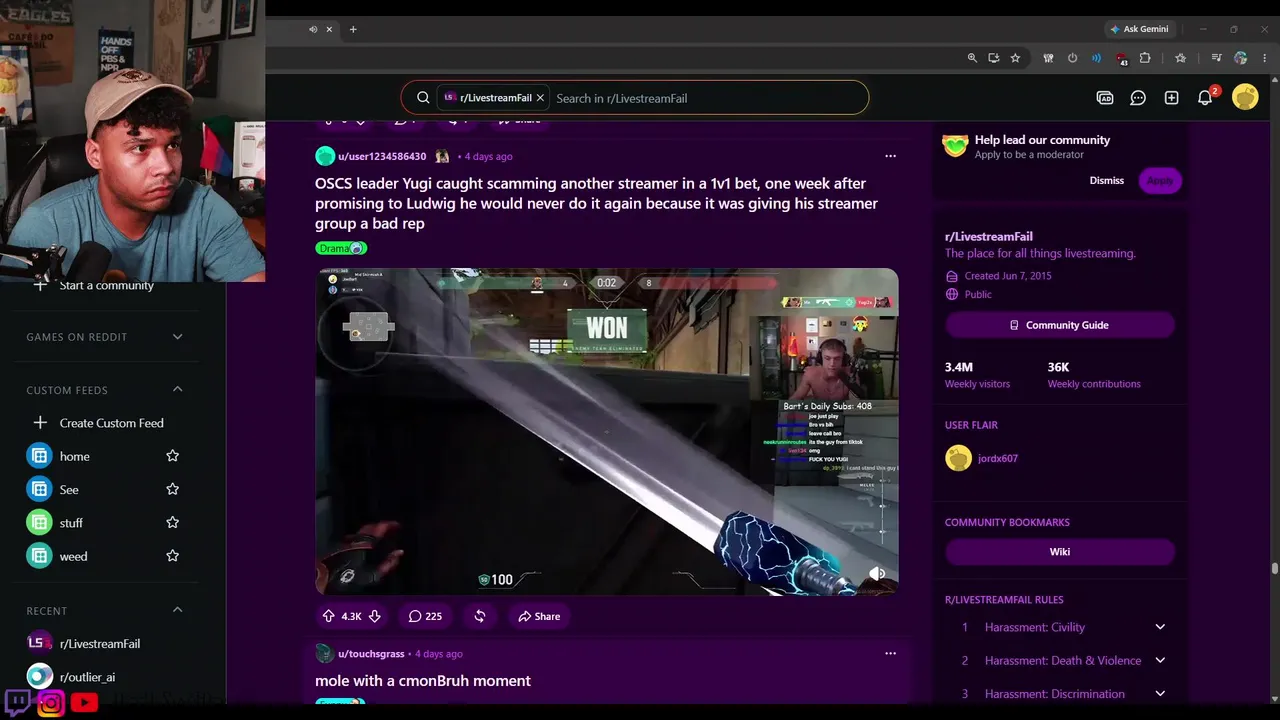
Task: Upvote the post with 4.3K votes
Action: [x=328, y=616]
